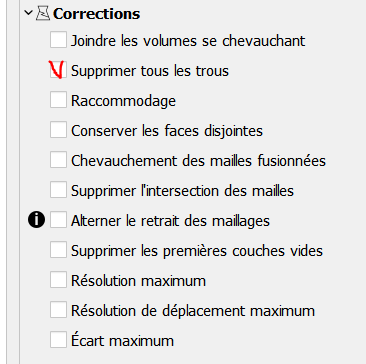
Task: Select the Raccommodage setting label
Action: coord(123,101)
